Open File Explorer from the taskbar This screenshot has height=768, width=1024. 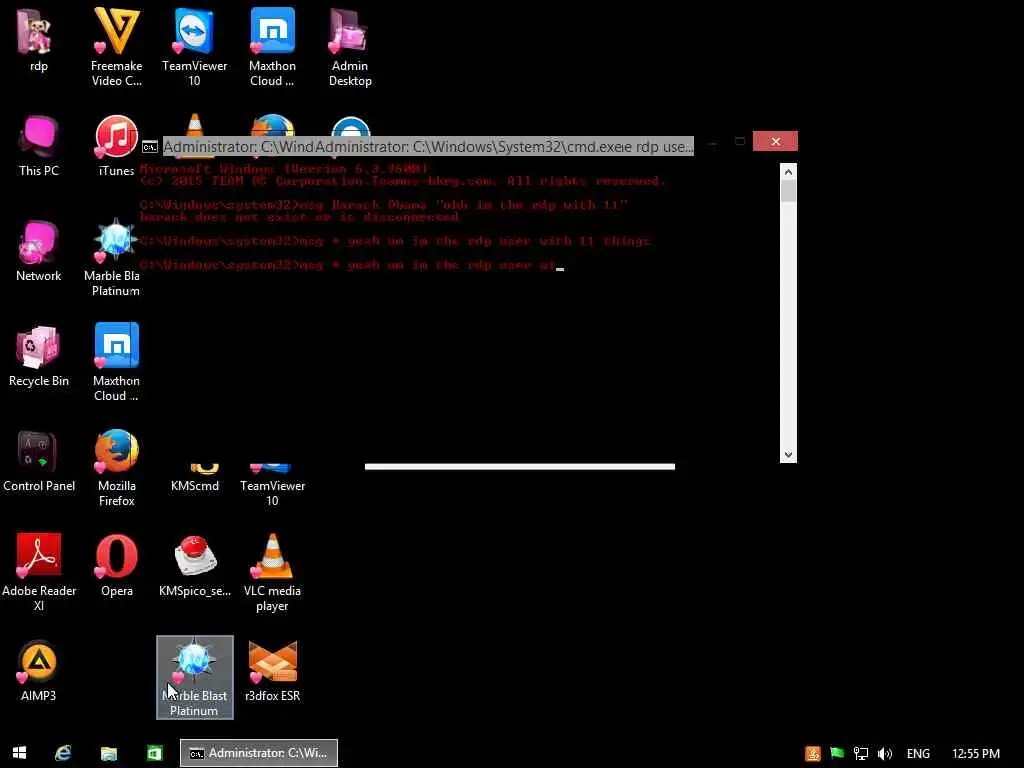coord(108,753)
